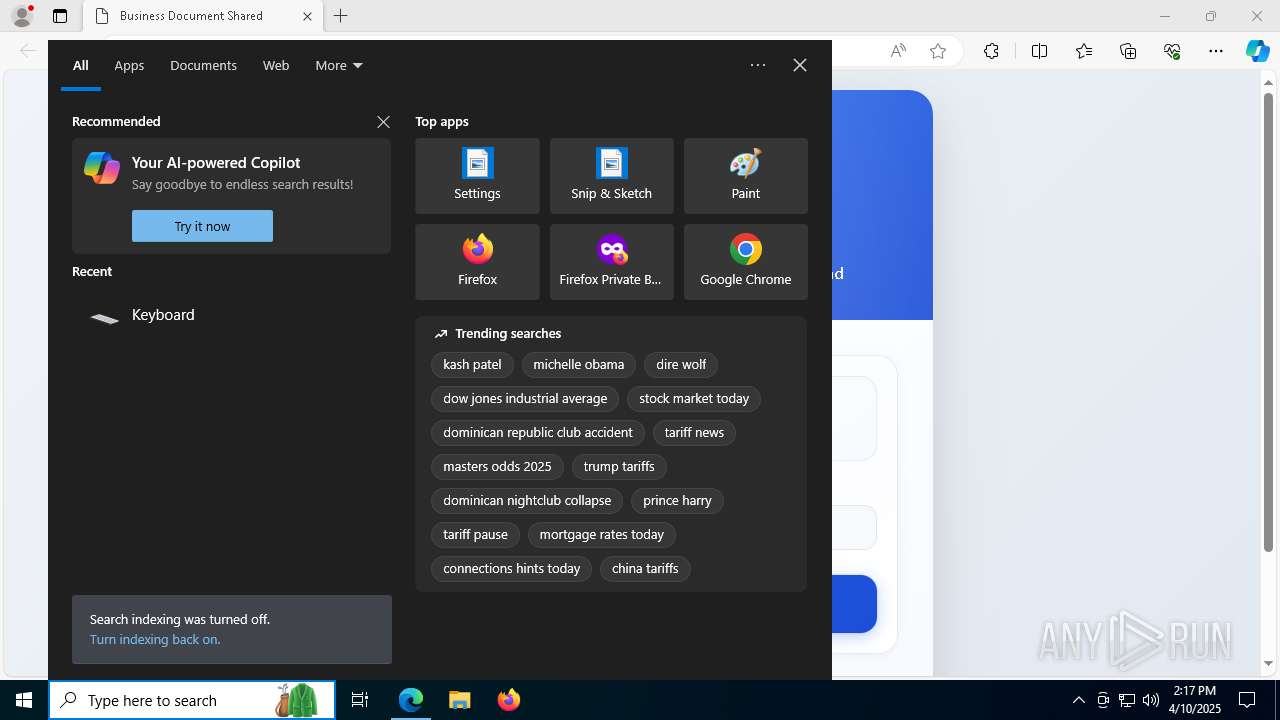Search trending topic kash patel
The height and width of the screenshot is (720, 1280).
(x=472, y=365)
